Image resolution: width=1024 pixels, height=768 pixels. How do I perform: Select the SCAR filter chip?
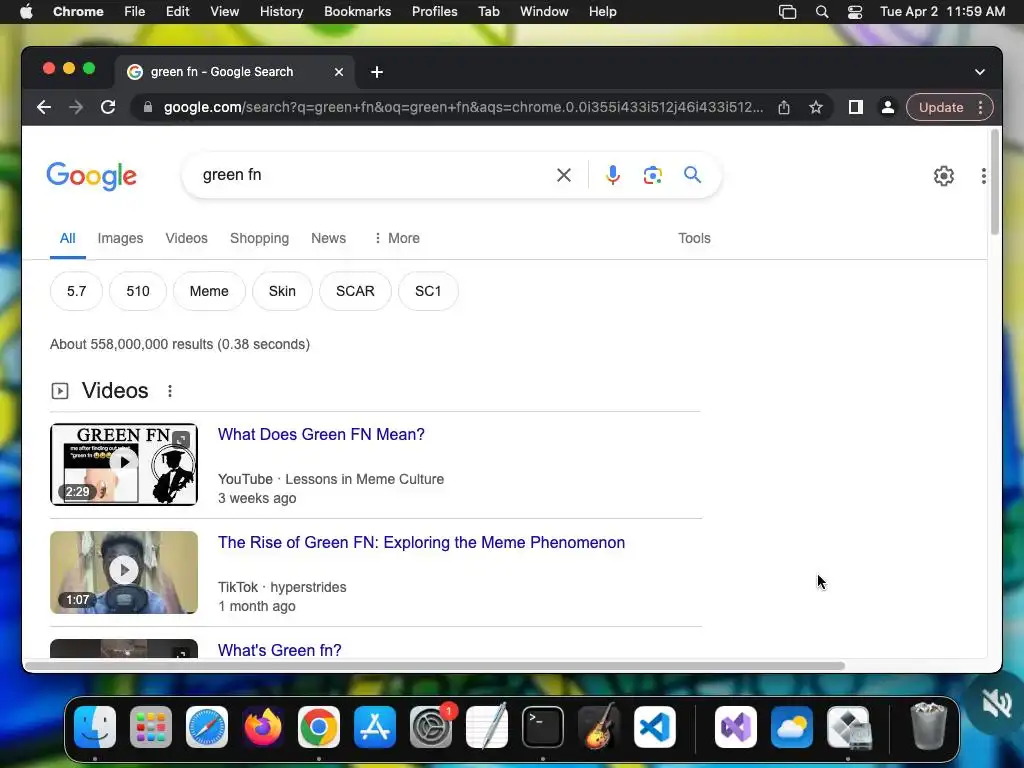pos(355,291)
